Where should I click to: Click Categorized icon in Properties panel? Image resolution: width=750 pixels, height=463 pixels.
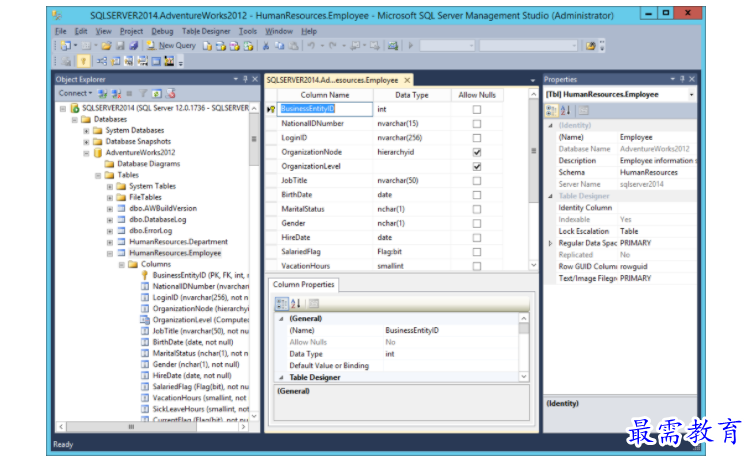551,111
